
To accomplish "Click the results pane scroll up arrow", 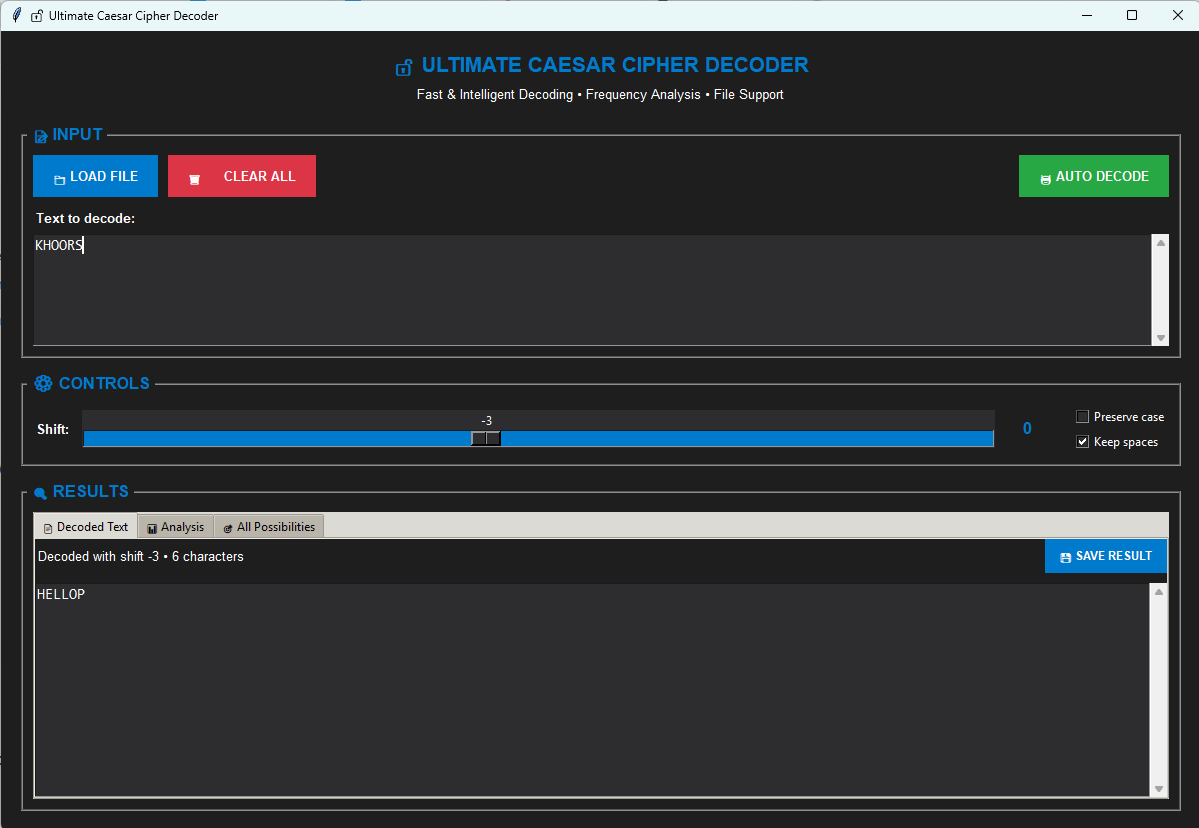I will click(1159, 592).
